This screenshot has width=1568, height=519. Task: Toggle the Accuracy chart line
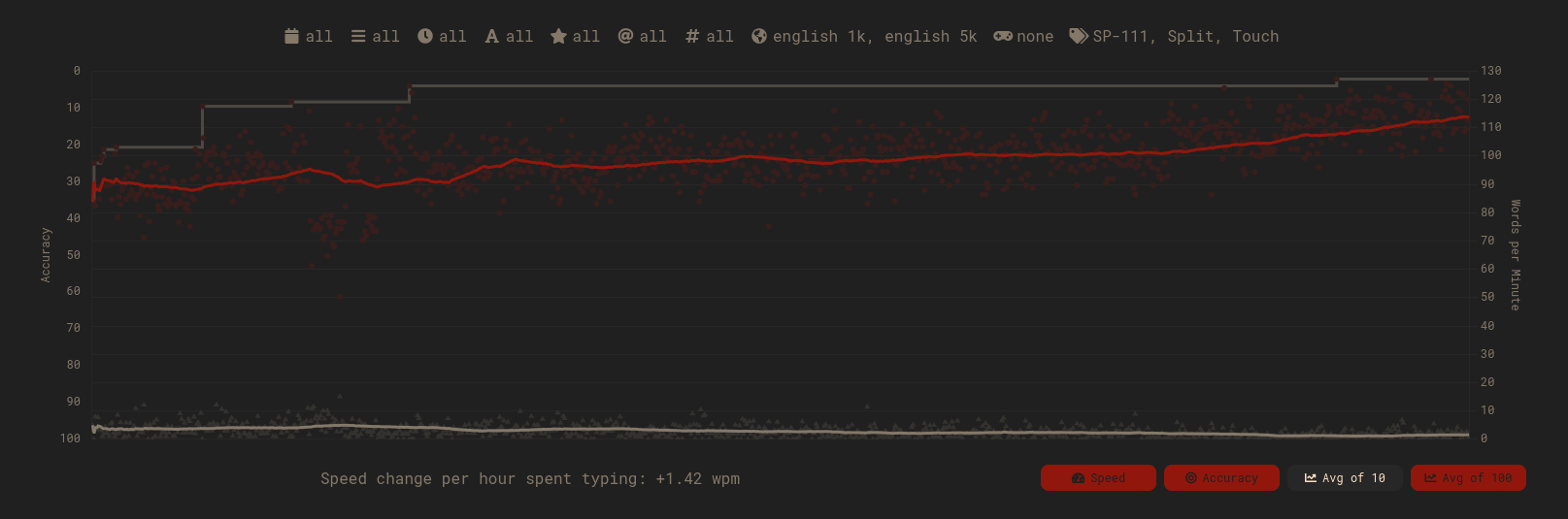click(x=1221, y=478)
